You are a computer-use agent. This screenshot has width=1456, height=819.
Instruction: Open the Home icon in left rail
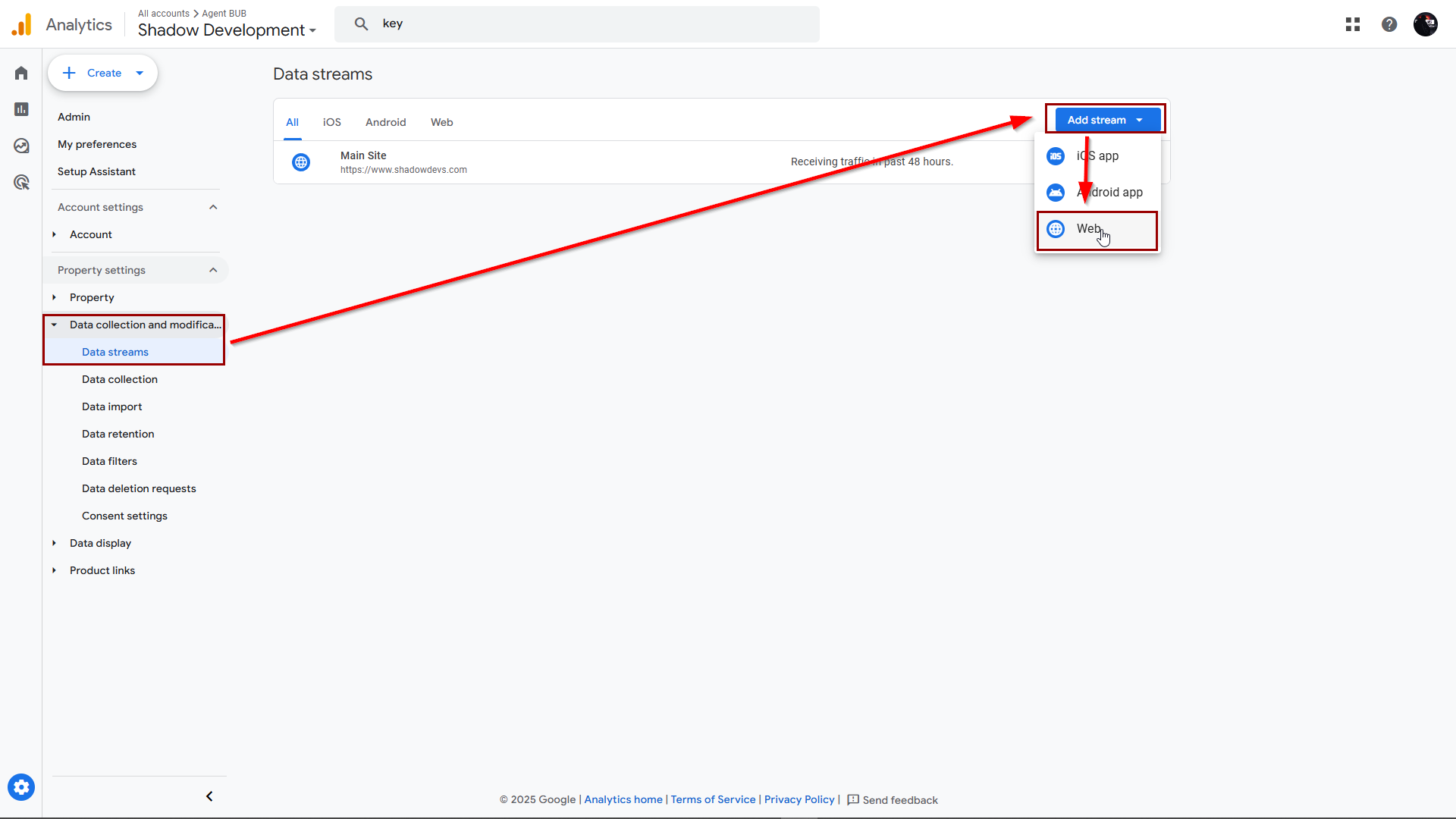pos(21,73)
